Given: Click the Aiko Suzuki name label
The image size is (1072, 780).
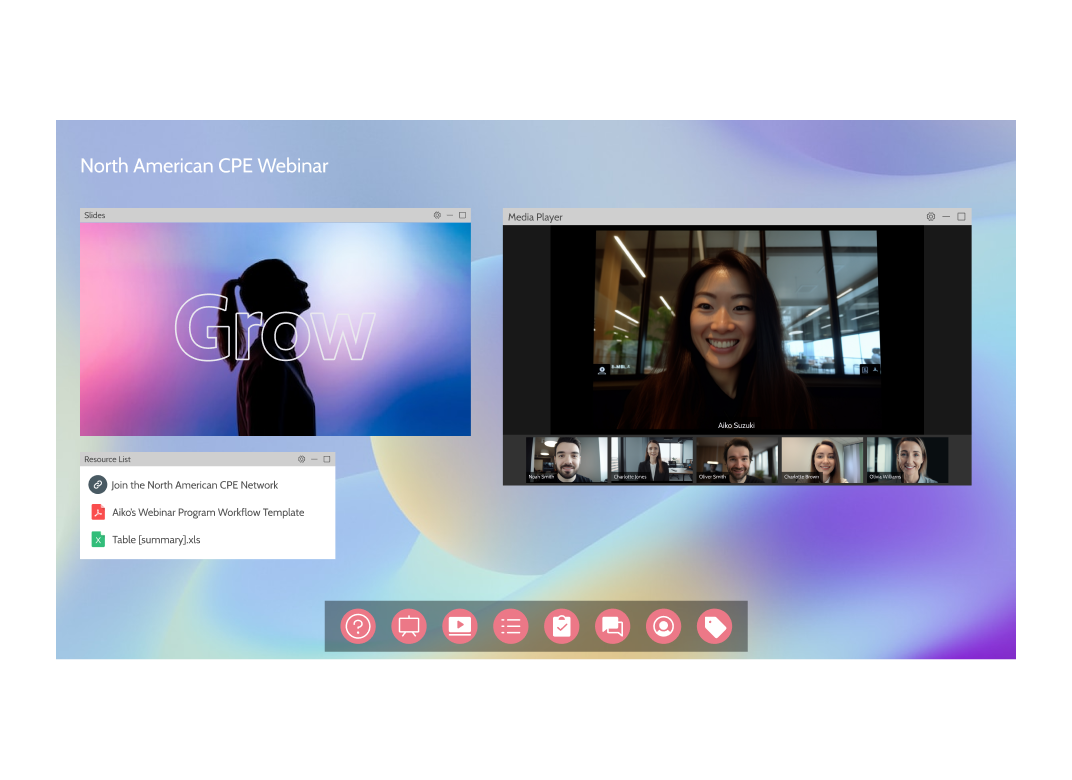Looking at the screenshot, I should pos(736,425).
